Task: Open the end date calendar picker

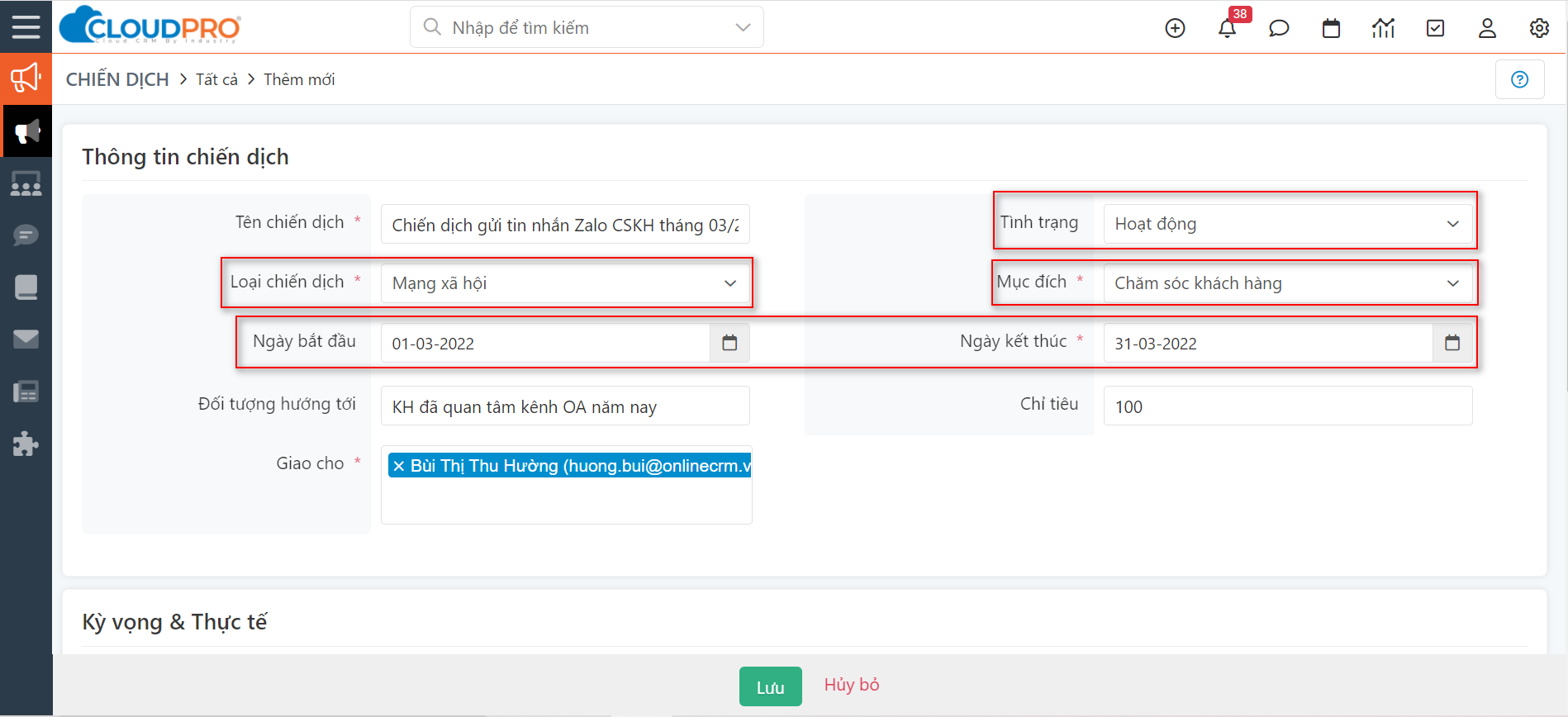Action: 1452,343
